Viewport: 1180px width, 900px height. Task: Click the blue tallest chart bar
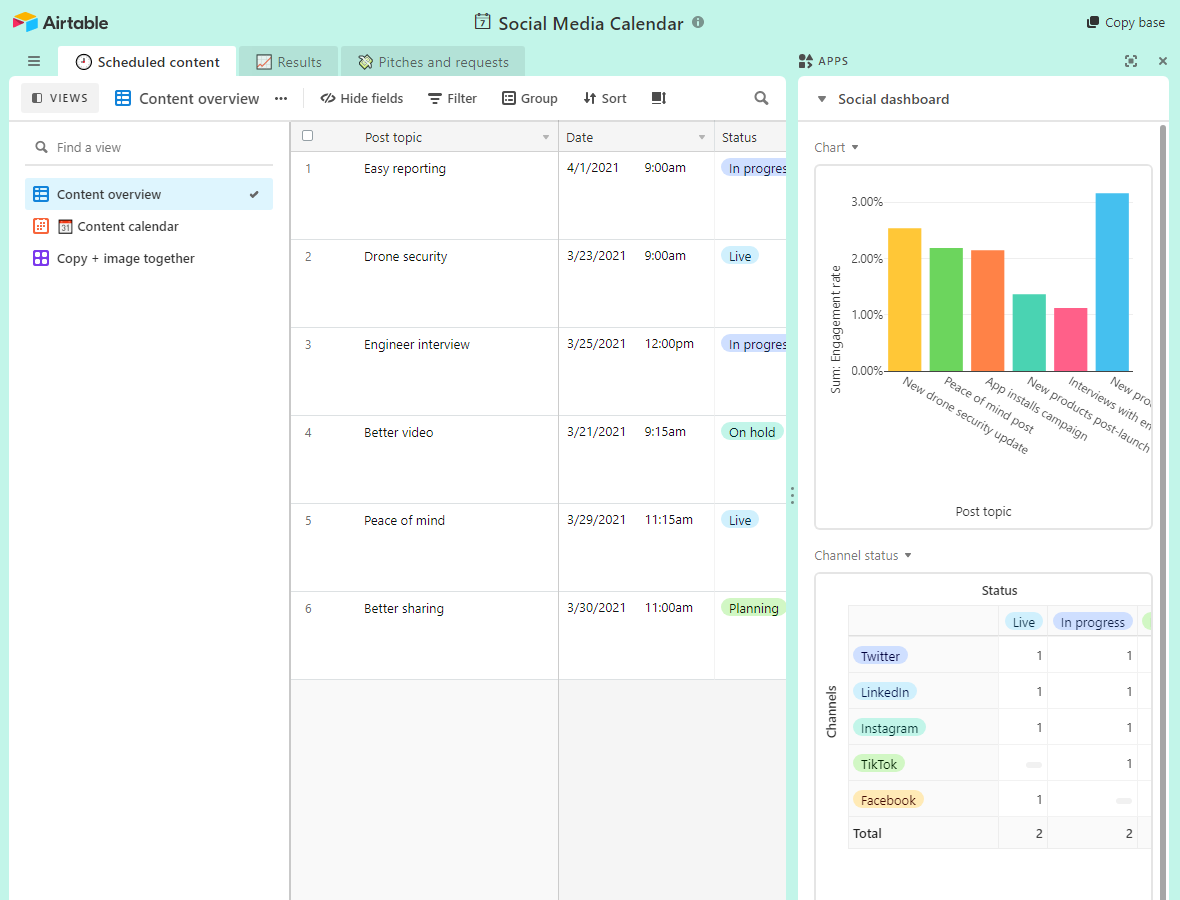1112,282
